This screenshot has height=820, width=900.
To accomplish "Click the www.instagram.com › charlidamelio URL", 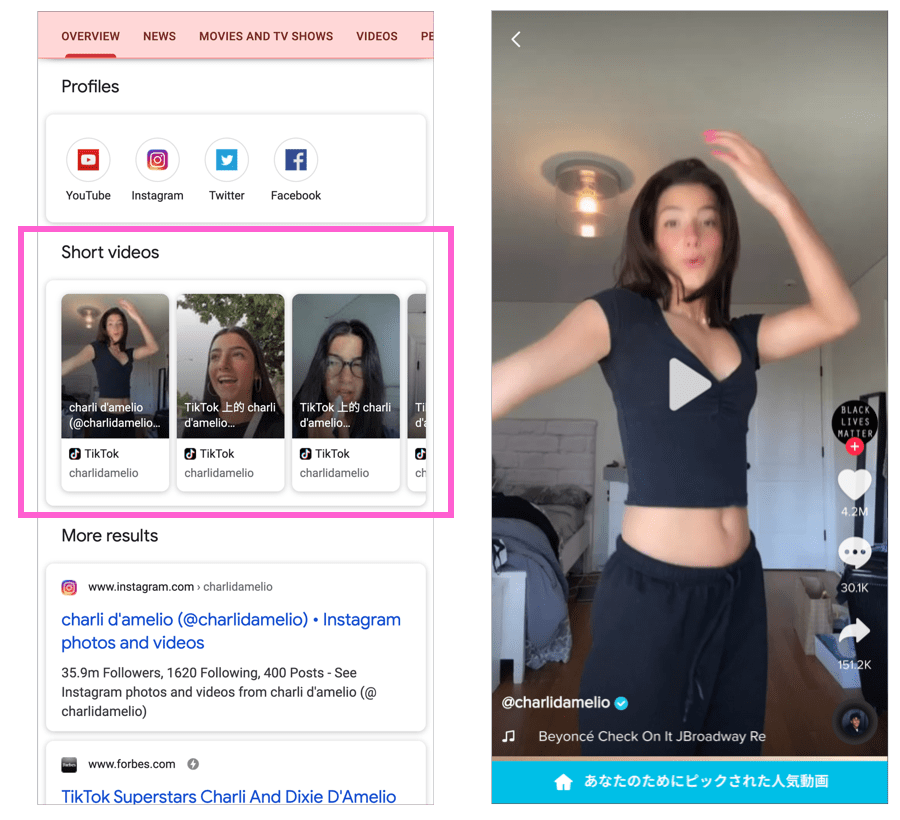I will tap(180, 587).
